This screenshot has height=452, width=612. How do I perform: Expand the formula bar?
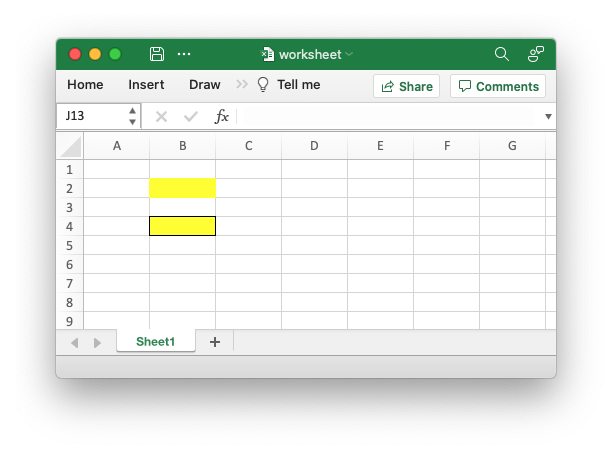(x=548, y=116)
